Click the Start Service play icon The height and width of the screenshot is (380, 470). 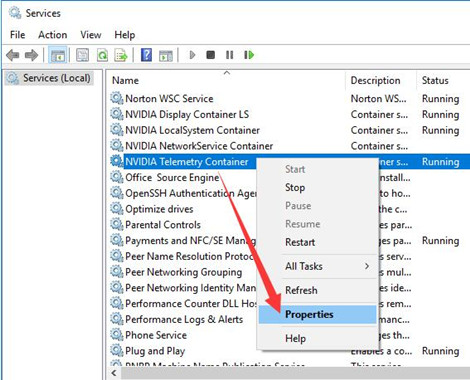[192, 55]
